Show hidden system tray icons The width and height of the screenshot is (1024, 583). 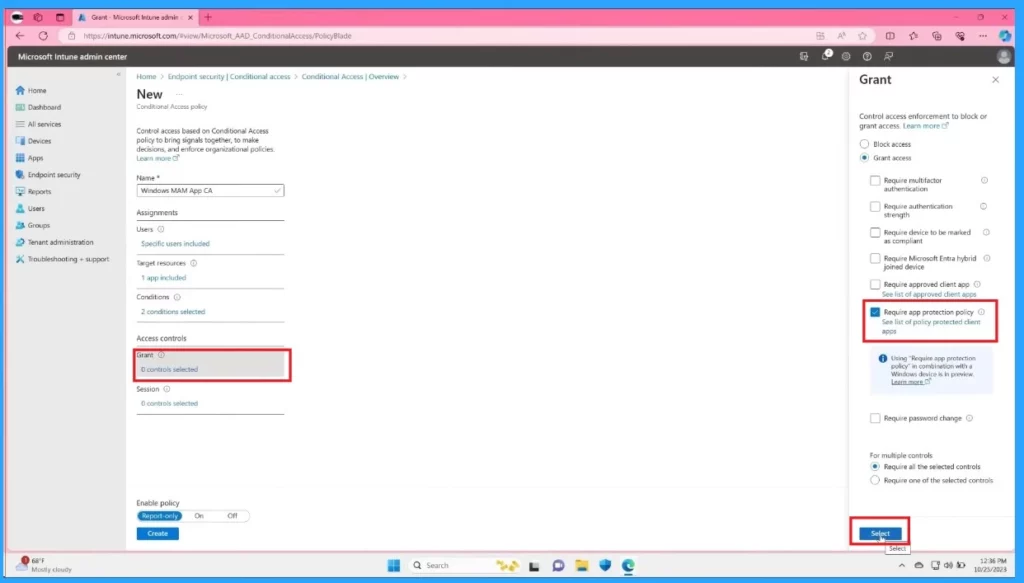pyautogui.click(x=901, y=565)
